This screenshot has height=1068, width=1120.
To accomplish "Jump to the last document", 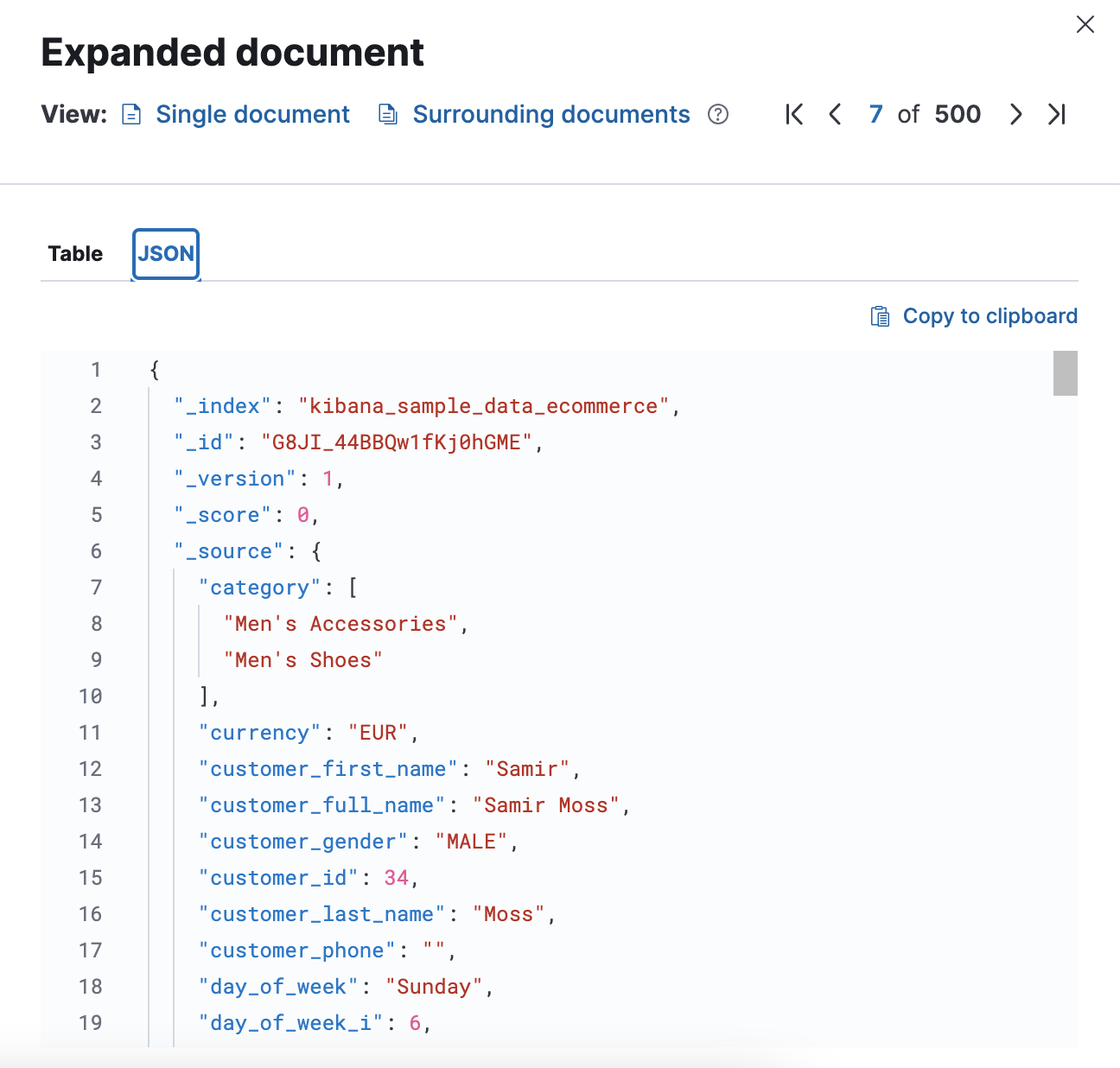I will point(1056,114).
